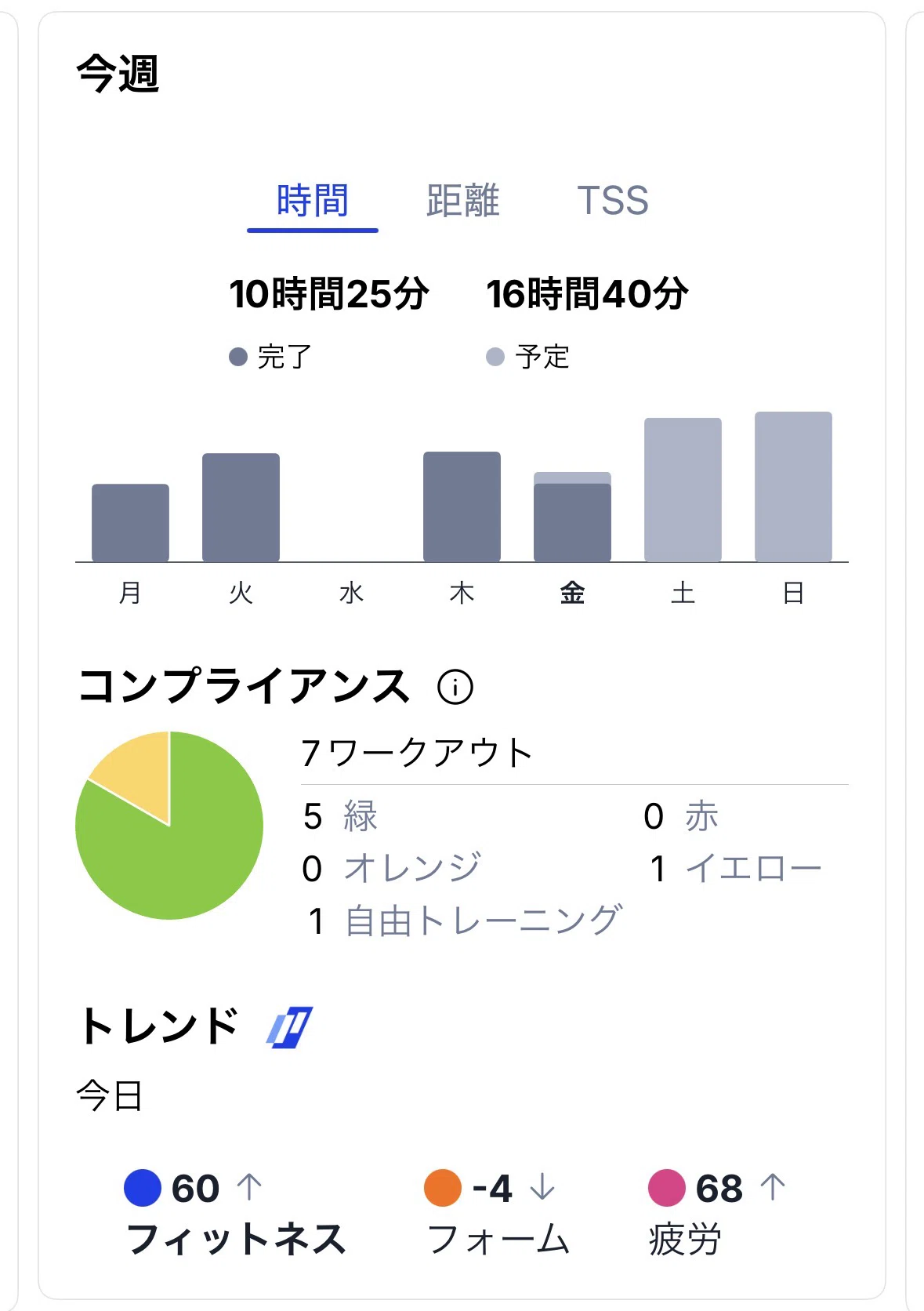Select the blue フィットネス dot

(x=143, y=1188)
